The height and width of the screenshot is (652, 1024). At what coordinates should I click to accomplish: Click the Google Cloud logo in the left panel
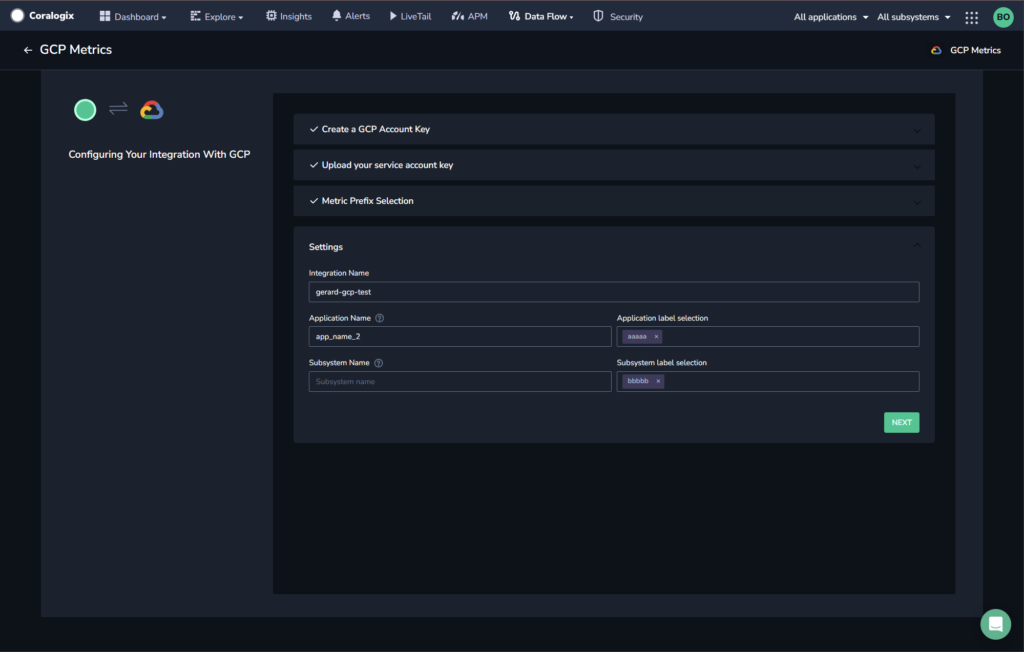152,110
